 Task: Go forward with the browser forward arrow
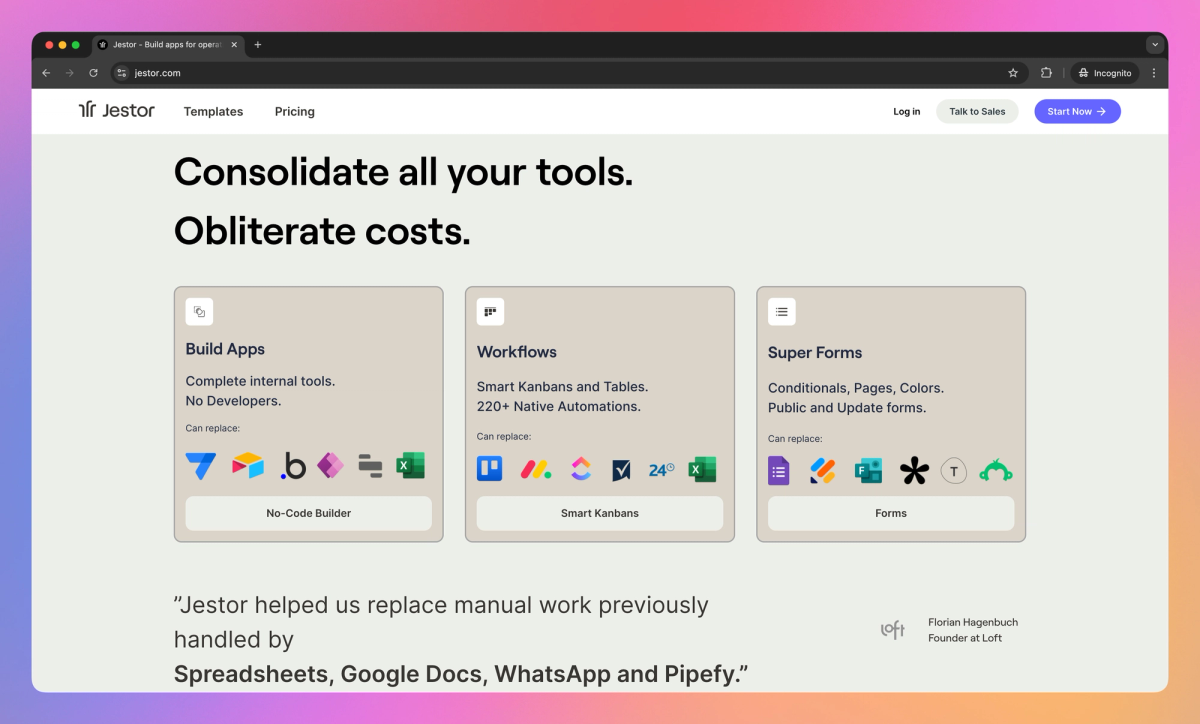click(70, 73)
